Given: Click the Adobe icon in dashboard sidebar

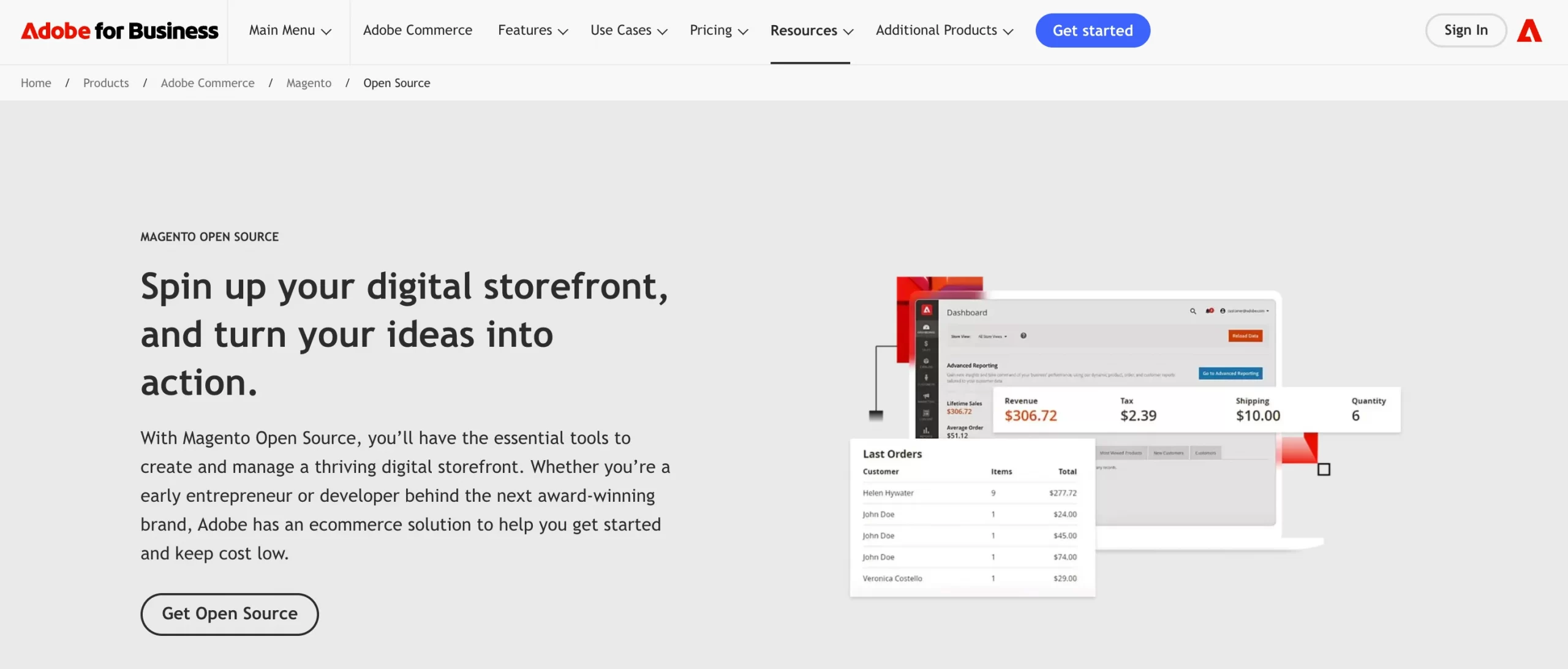Looking at the screenshot, I should 926,310.
